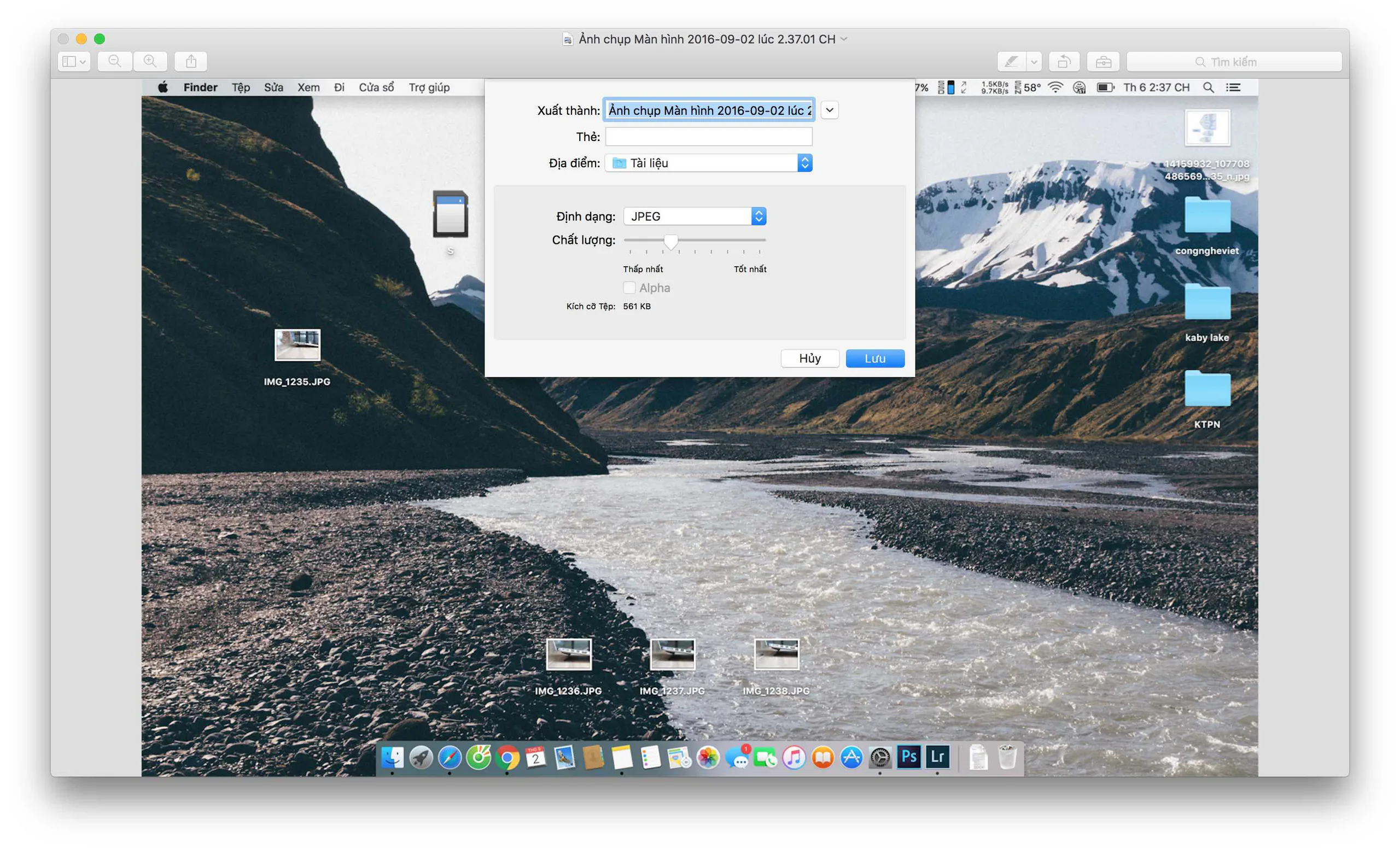Open the Xem menu
Image resolution: width=1400 pixels, height=849 pixels.
click(x=308, y=87)
